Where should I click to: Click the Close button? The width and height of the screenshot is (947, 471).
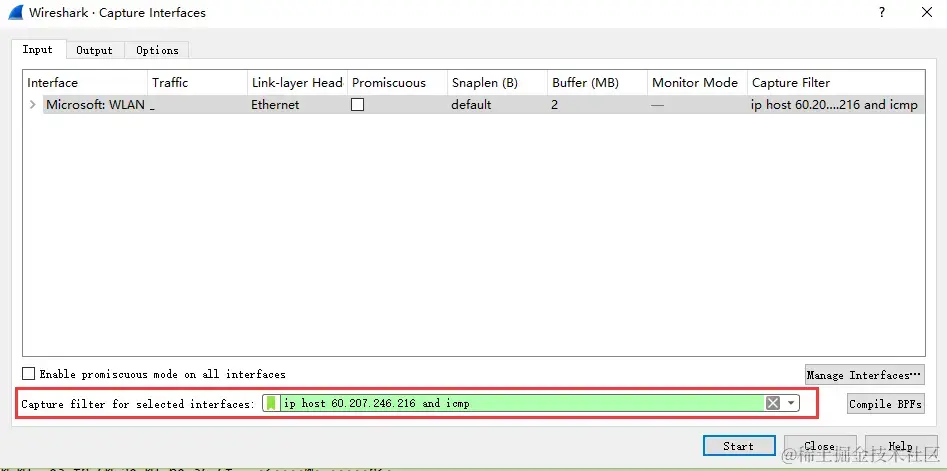click(820, 446)
